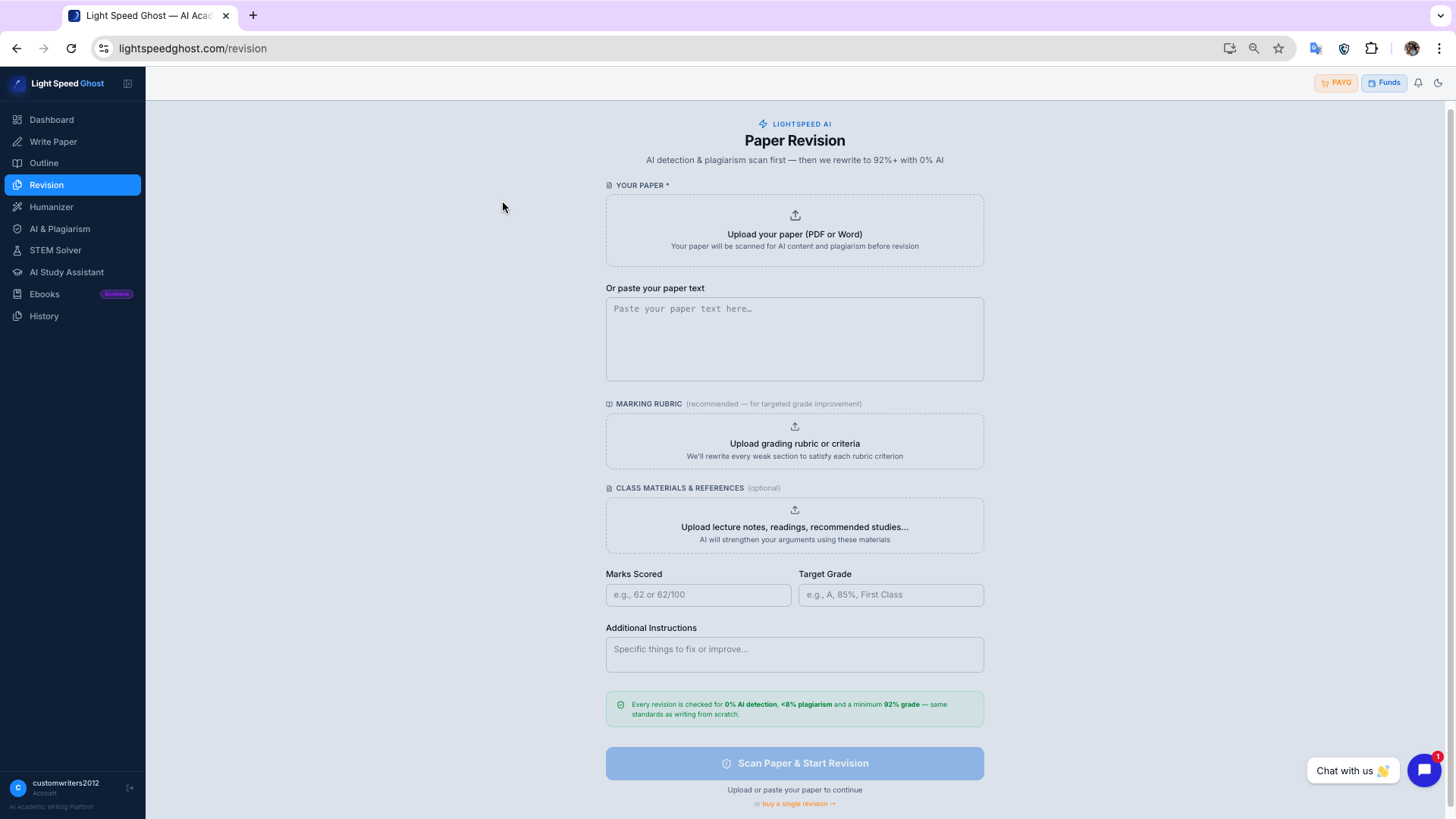
Task: Expand the tab search dropdown arrow
Action: pos(1440,15)
